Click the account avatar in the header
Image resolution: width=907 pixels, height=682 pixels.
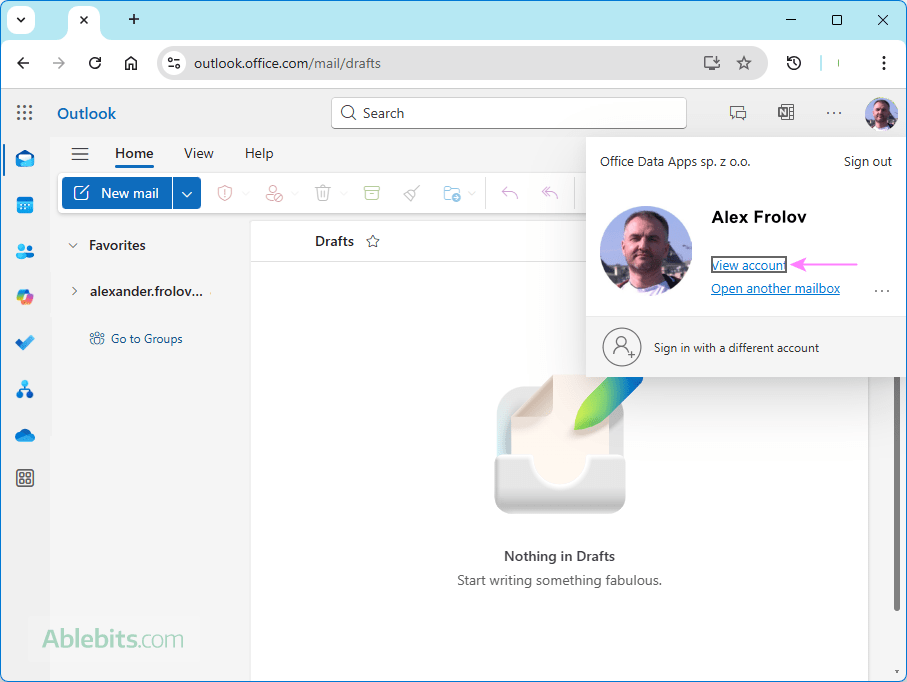coord(881,113)
